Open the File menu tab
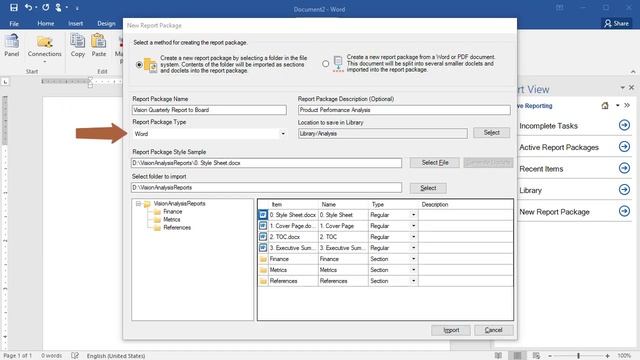Image resolution: width=640 pixels, height=360 pixels. 14,24
